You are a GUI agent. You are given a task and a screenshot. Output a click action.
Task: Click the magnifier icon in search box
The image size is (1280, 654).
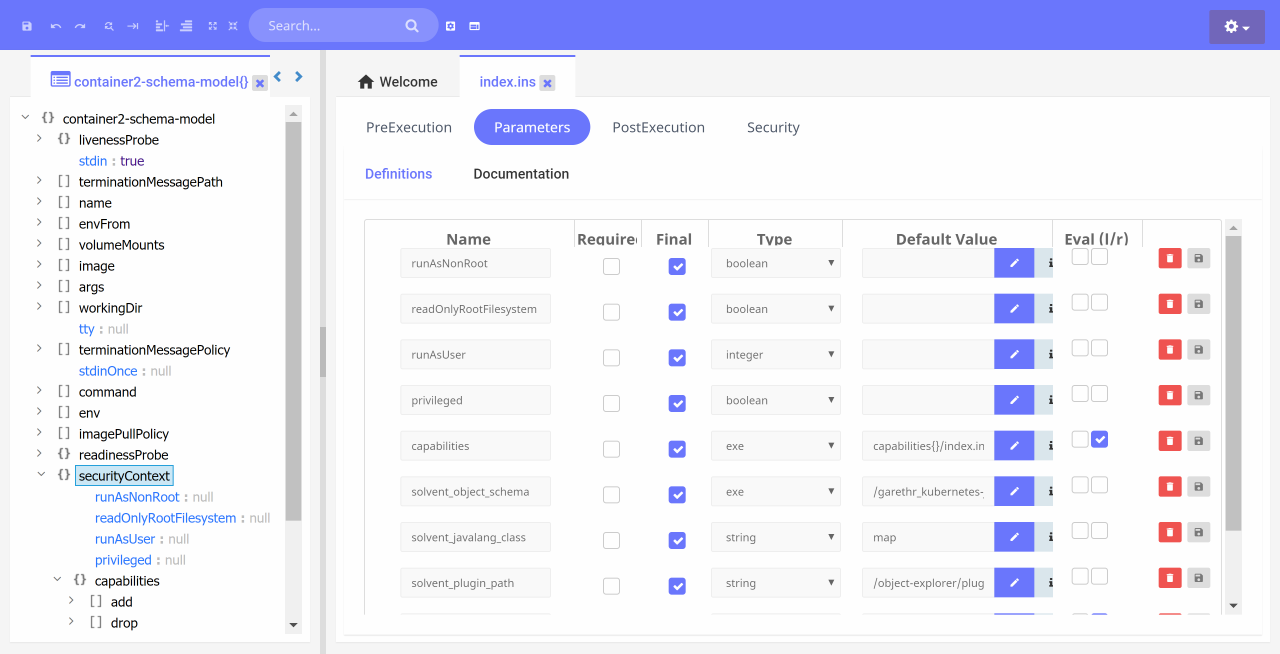point(412,26)
